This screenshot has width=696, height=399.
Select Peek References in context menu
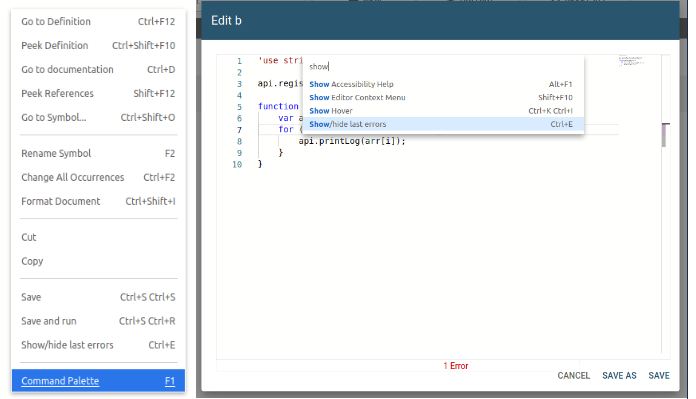98,93
